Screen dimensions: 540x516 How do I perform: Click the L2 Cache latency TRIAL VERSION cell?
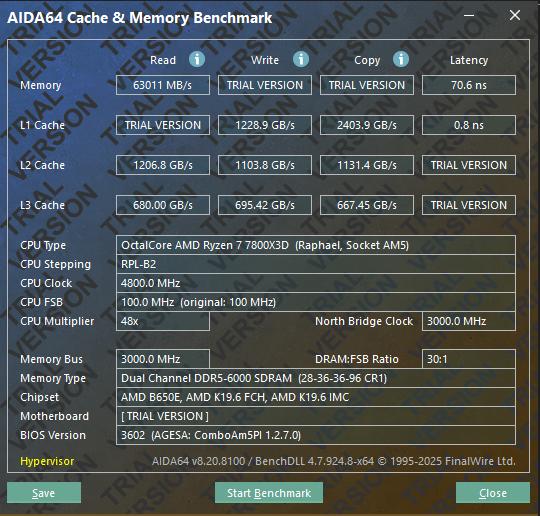tap(469, 165)
